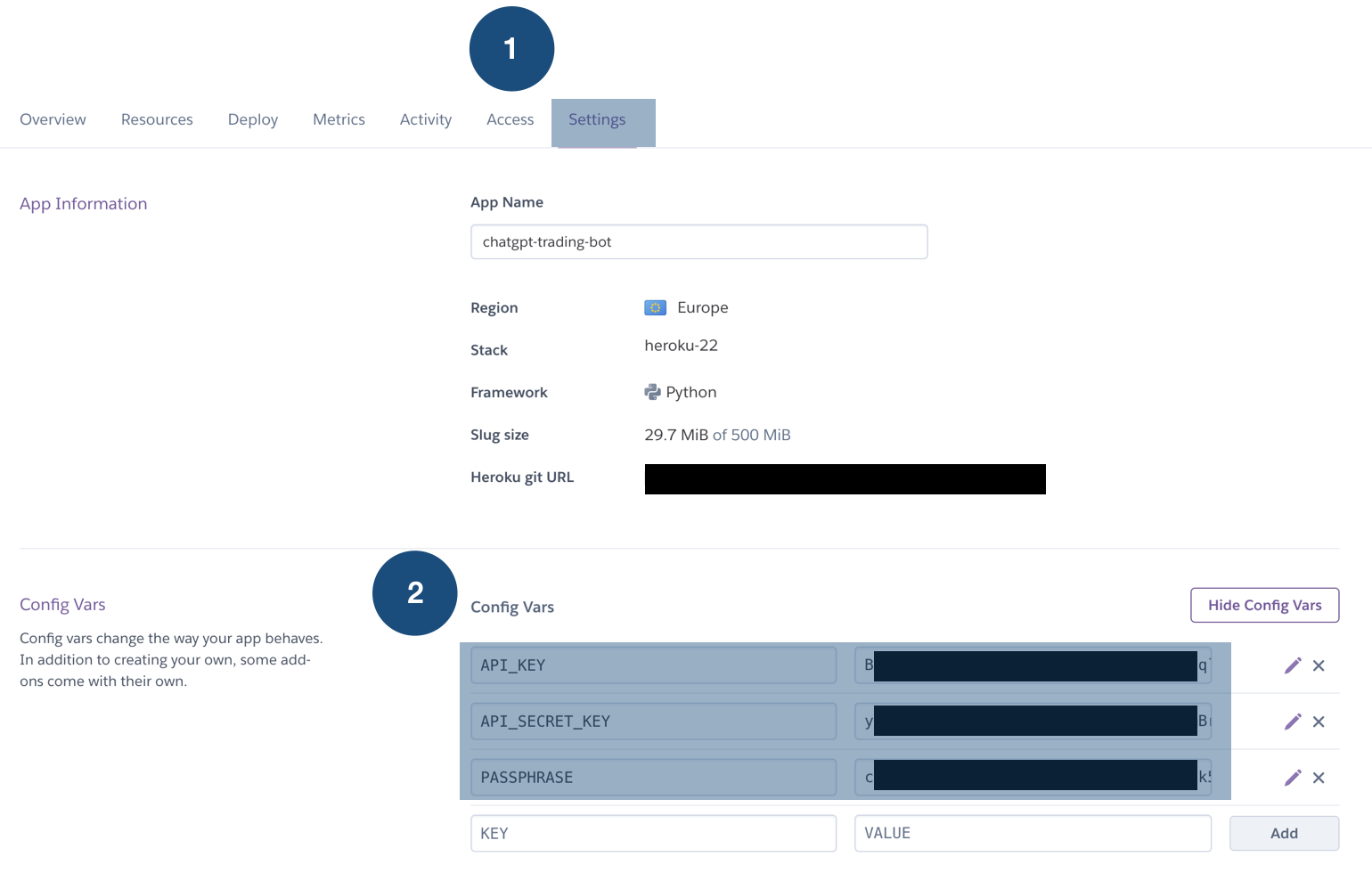Screen dimensions: 1372x873
Task: Open the Deploy tab
Action: point(252,118)
